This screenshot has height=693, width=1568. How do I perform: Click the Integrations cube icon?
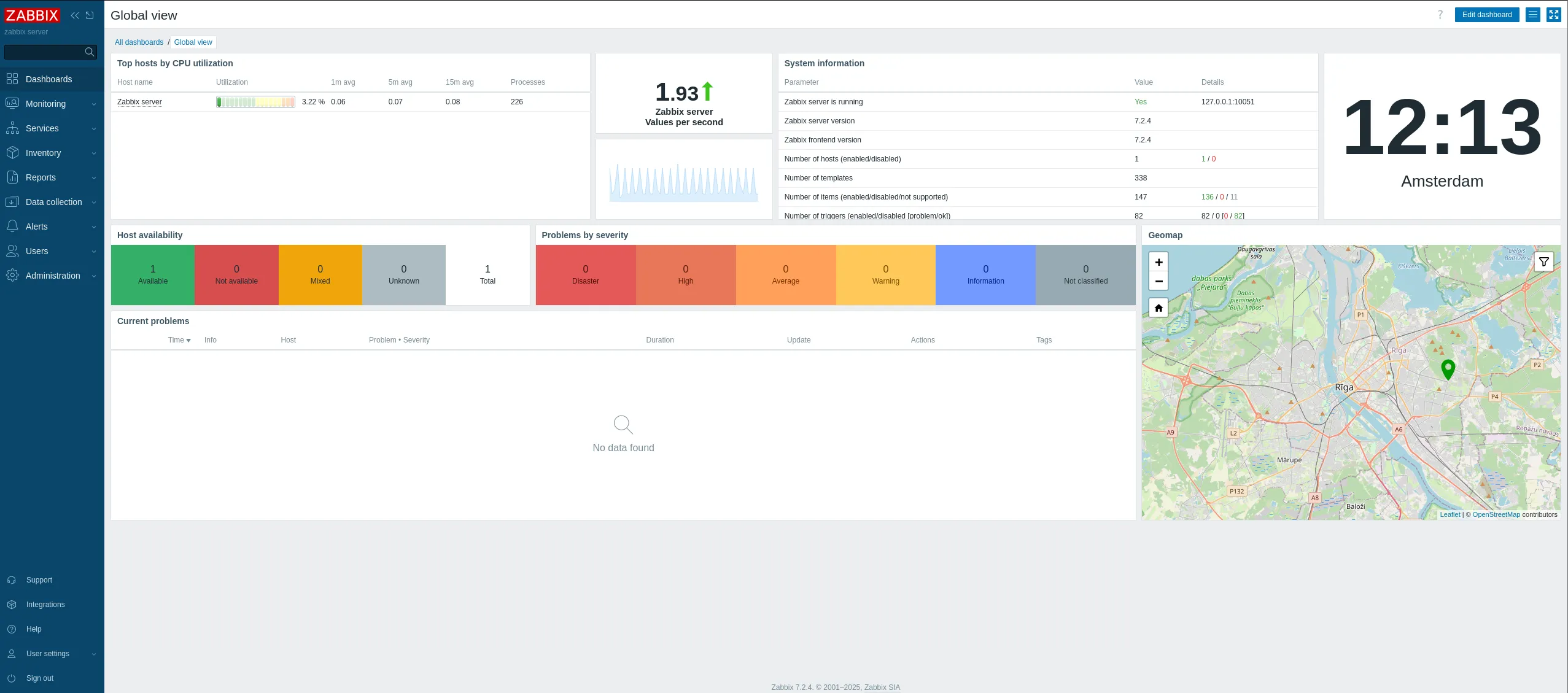[12, 605]
